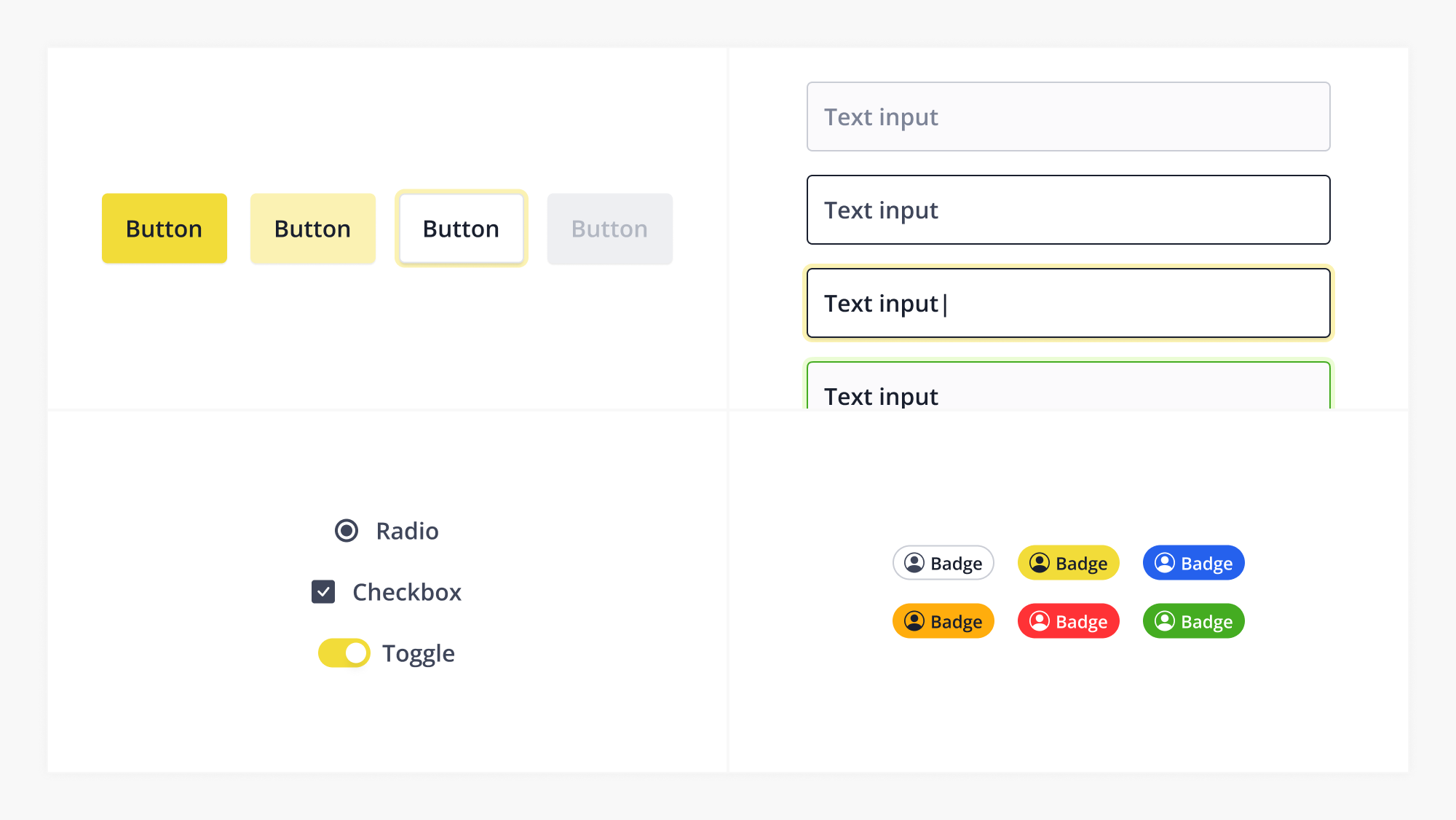Click the red Badge label text
The image size is (1456, 820).
tap(1081, 622)
